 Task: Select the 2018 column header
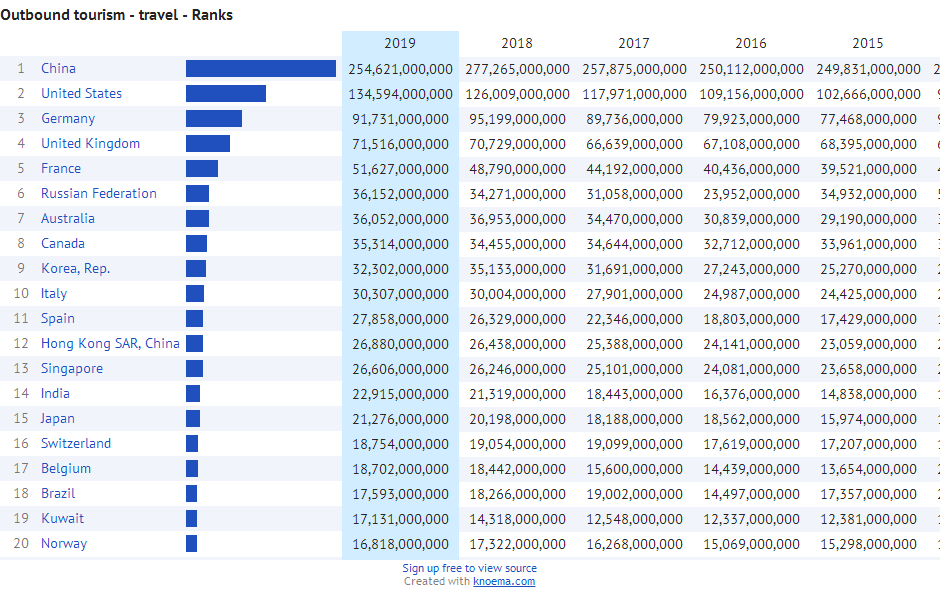pos(517,43)
